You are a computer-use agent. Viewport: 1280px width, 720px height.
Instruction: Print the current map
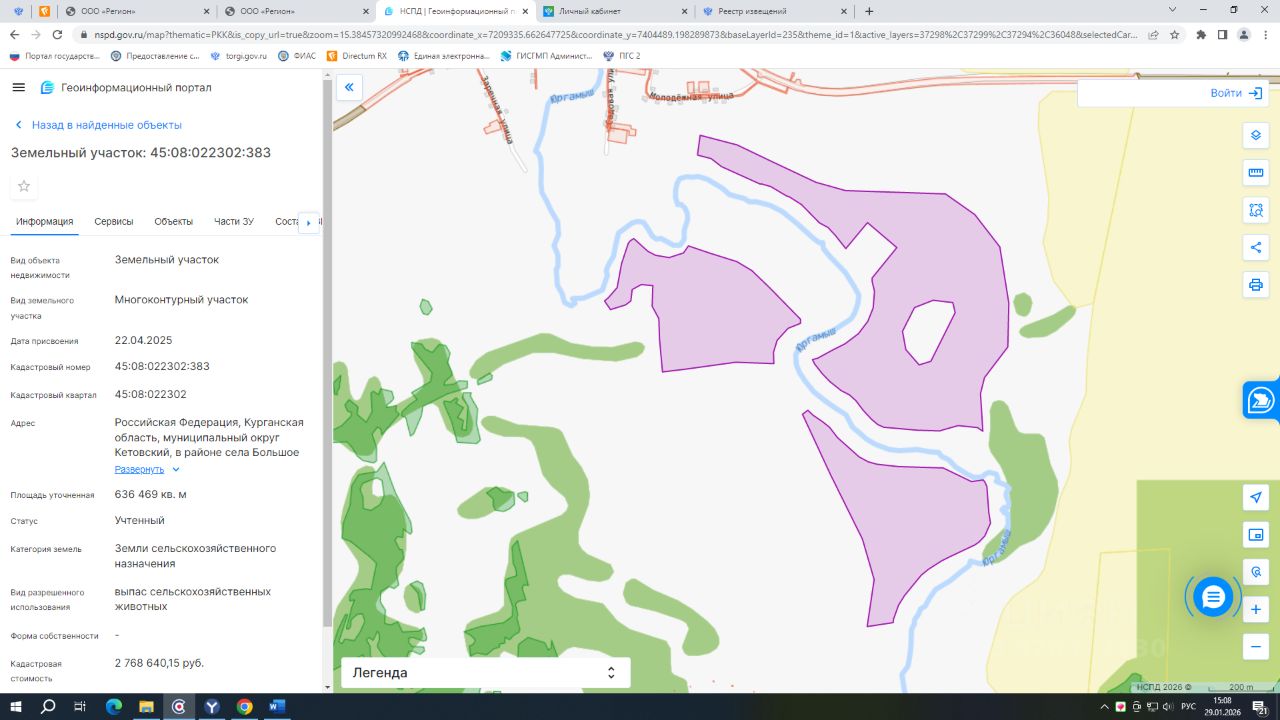pos(1256,284)
